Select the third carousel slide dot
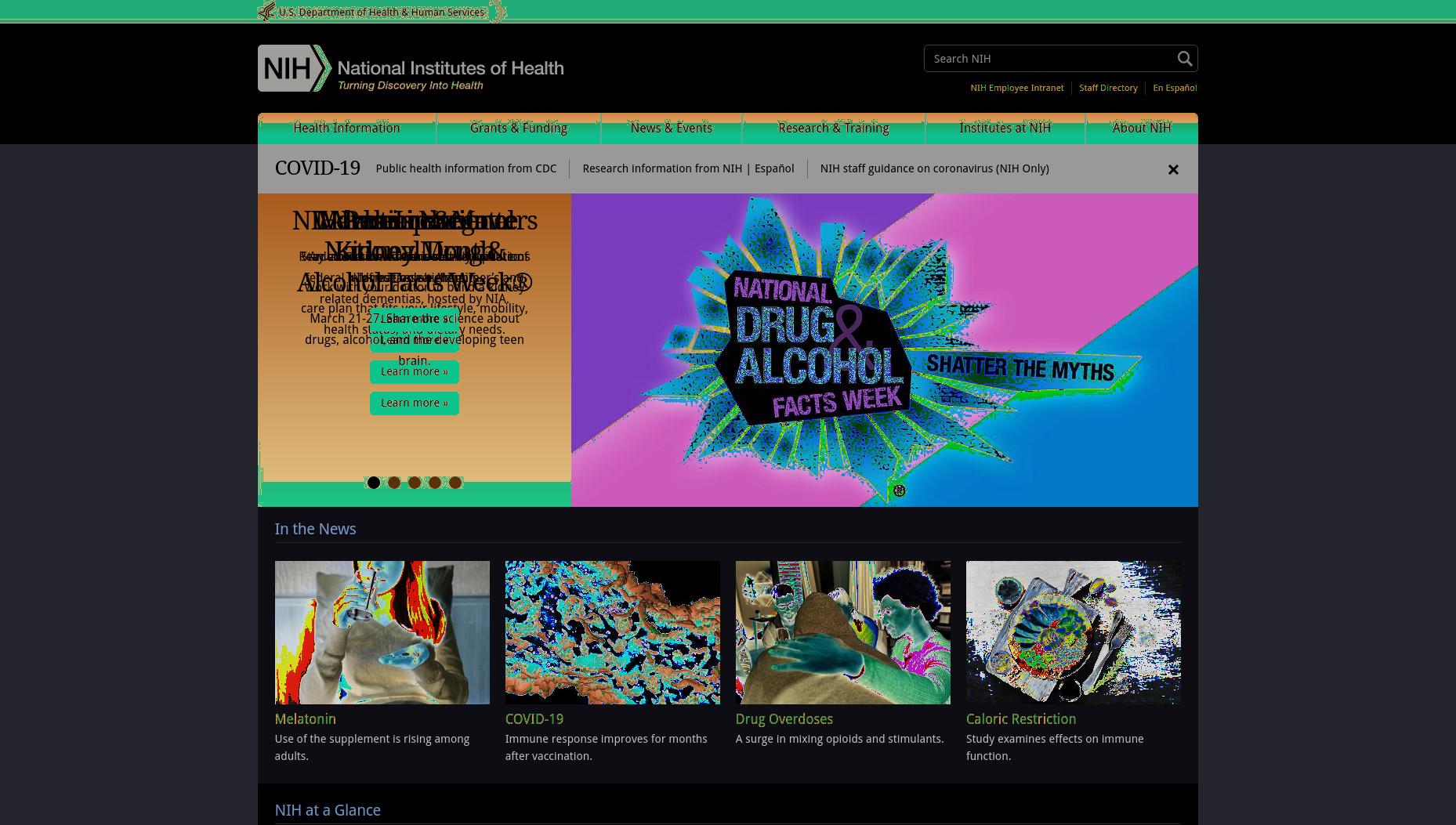The image size is (1456, 825). pos(415,483)
